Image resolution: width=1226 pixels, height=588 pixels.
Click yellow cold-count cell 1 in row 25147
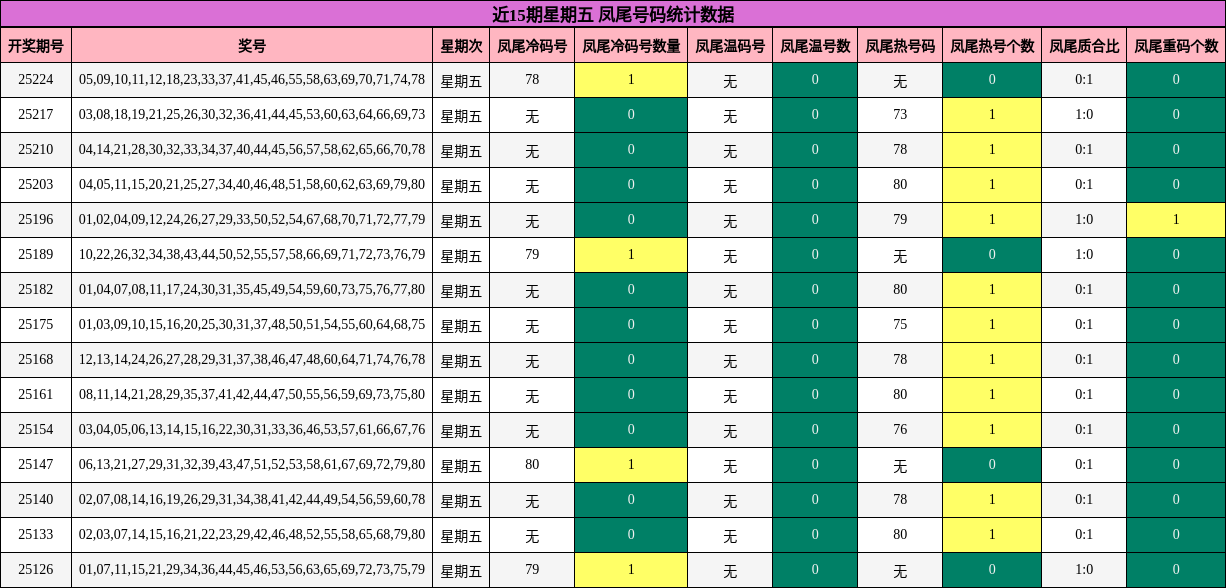point(631,465)
